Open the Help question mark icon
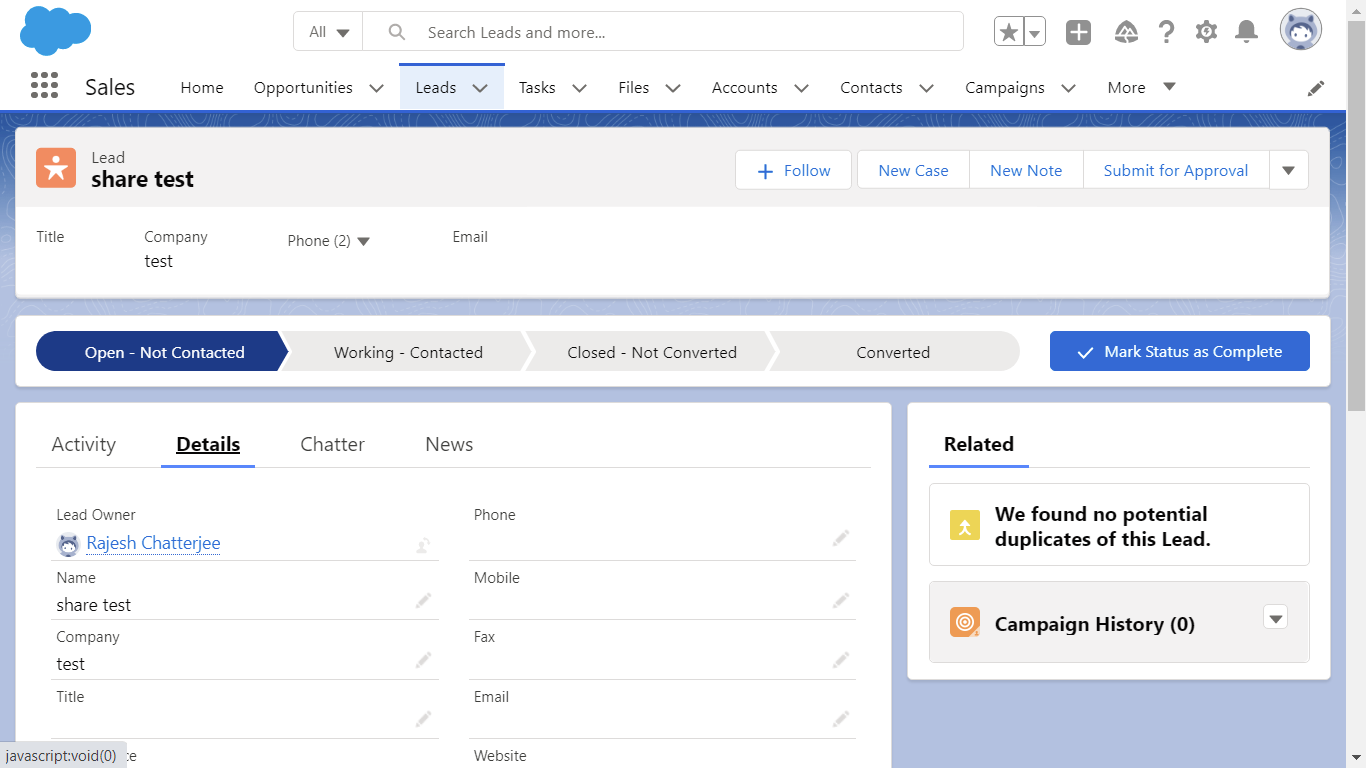Screen dimensions: 1366x768 point(1166,32)
